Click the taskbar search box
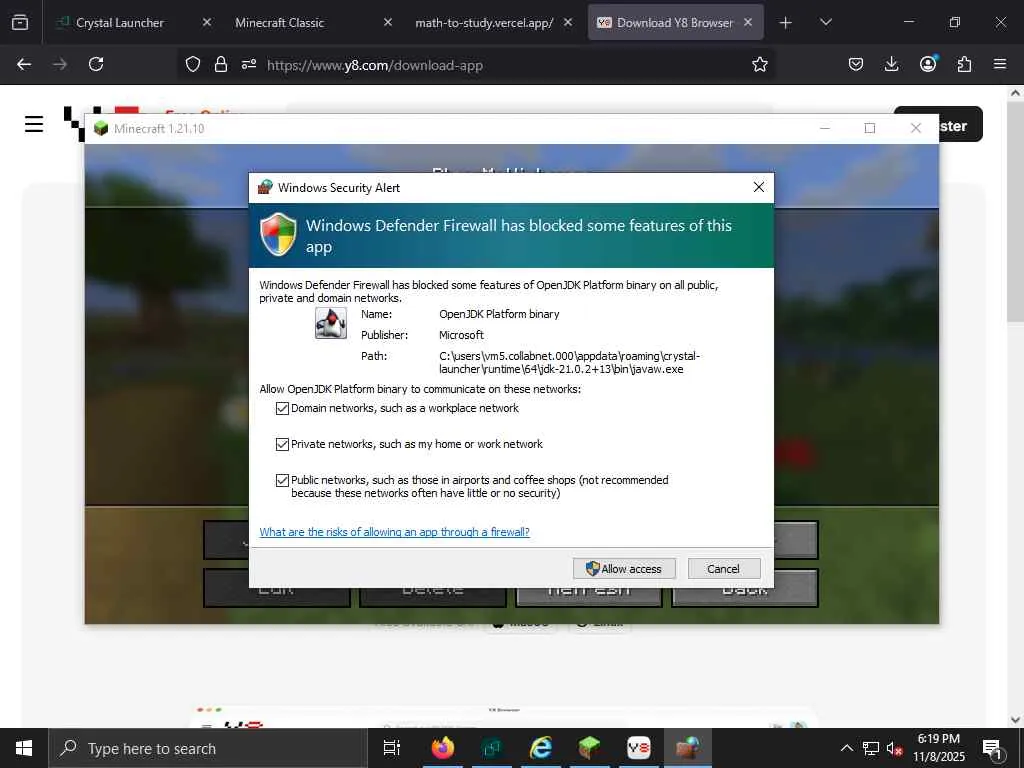1024x768 pixels. (208, 748)
